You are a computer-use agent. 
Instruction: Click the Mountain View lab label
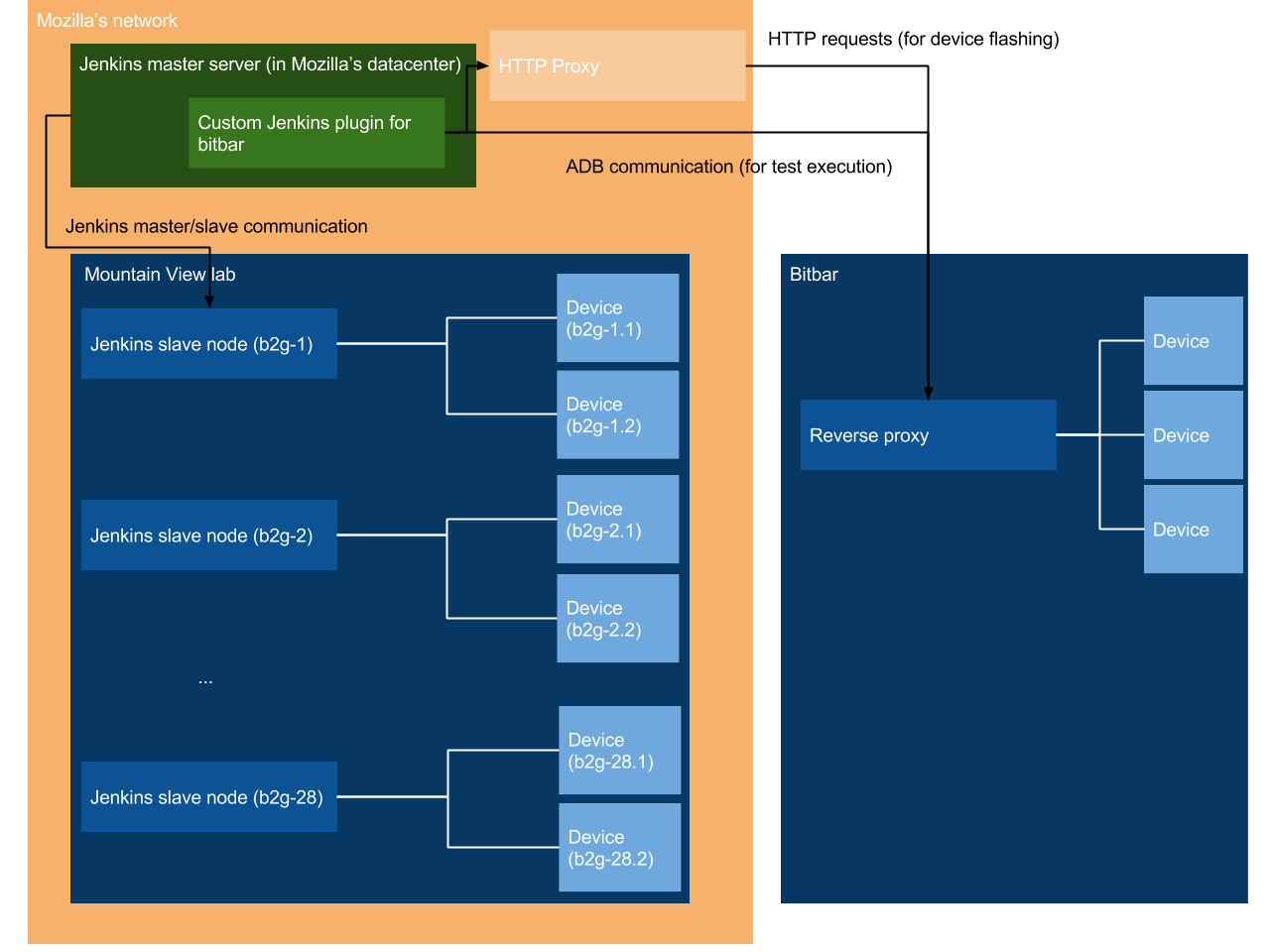160,275
